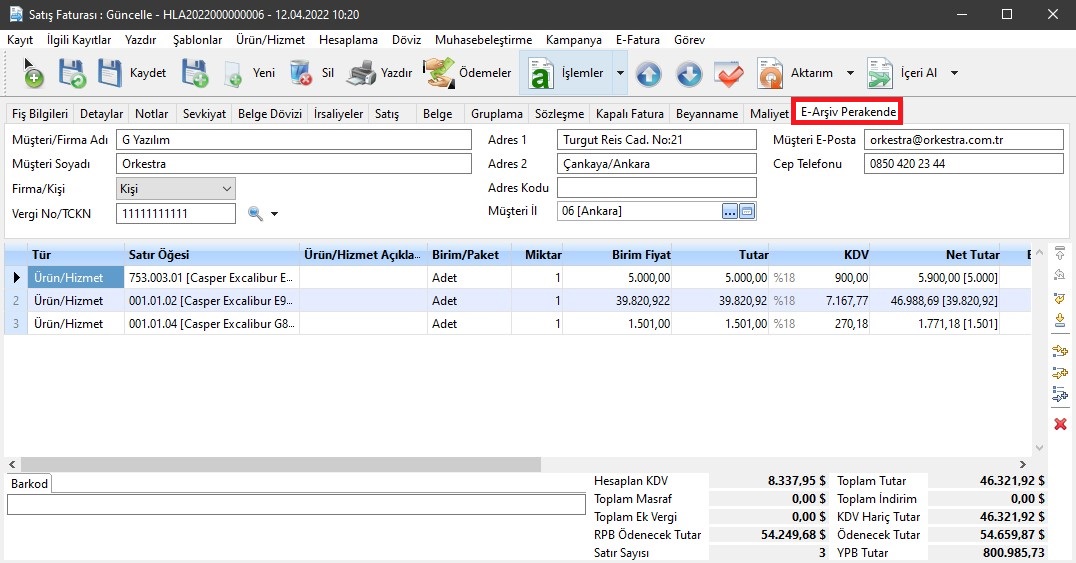Viewport: 1076px width, 563px height.
Task: Click the Net Tutar column header
Action: coord(935,255)
